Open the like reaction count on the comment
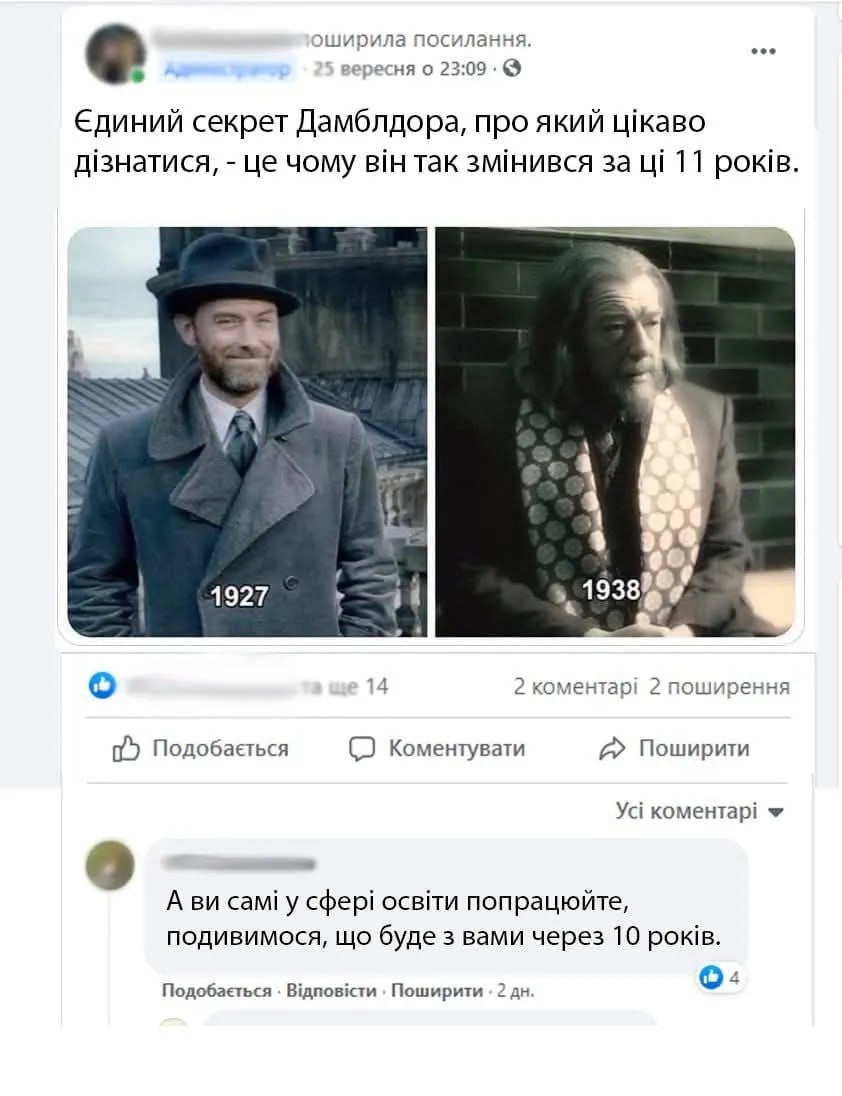The width and height of the screenshot is (842, 1096). point(719,977)
